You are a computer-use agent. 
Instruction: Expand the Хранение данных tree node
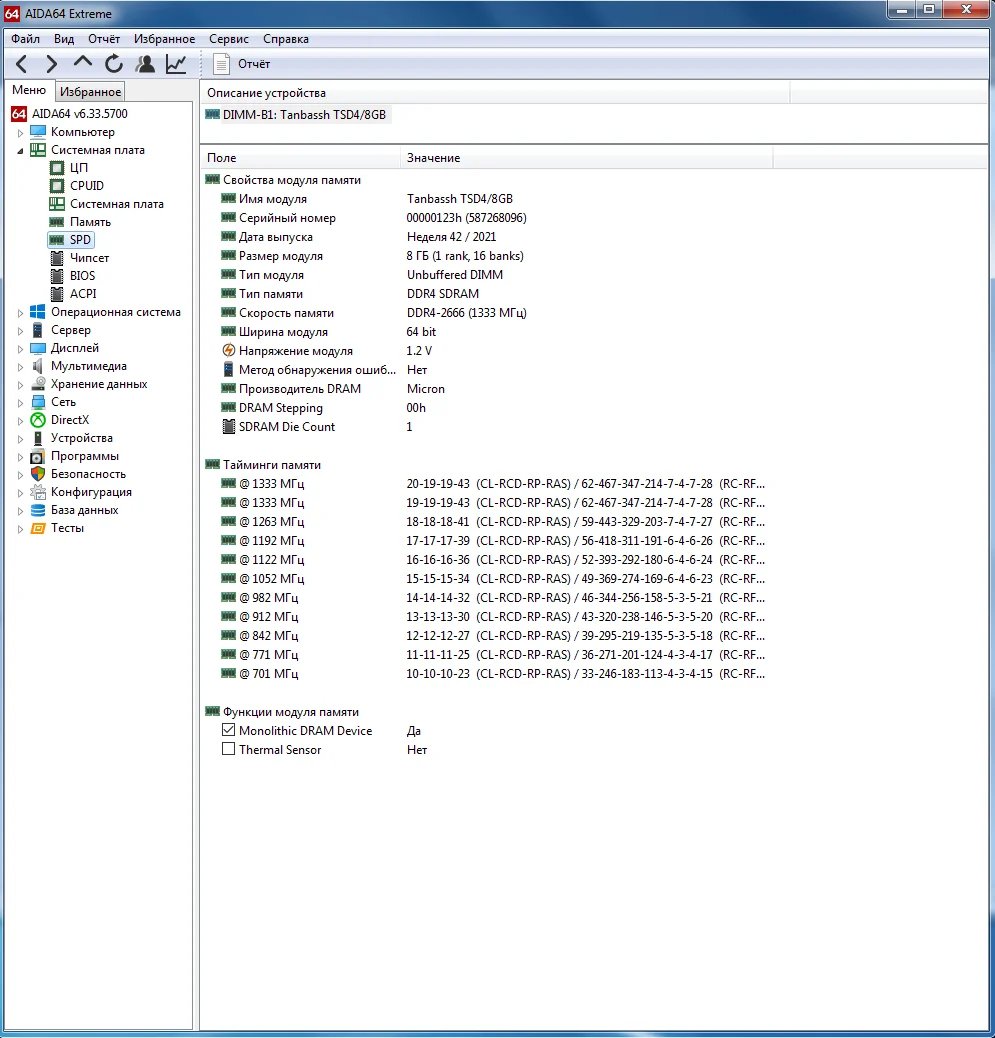(x=21, y=385)
